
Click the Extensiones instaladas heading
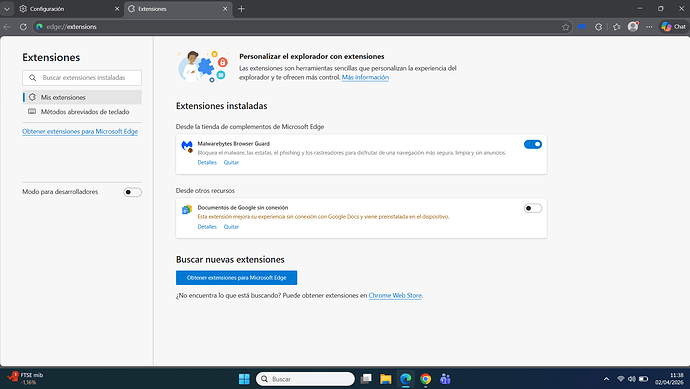221,106
